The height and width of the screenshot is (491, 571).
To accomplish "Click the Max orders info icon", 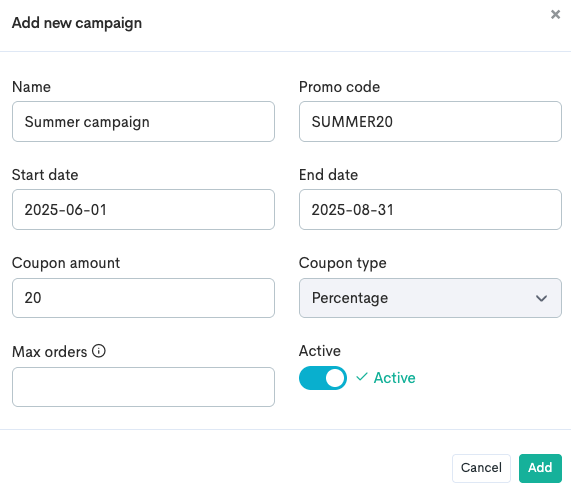I will 99,351.
